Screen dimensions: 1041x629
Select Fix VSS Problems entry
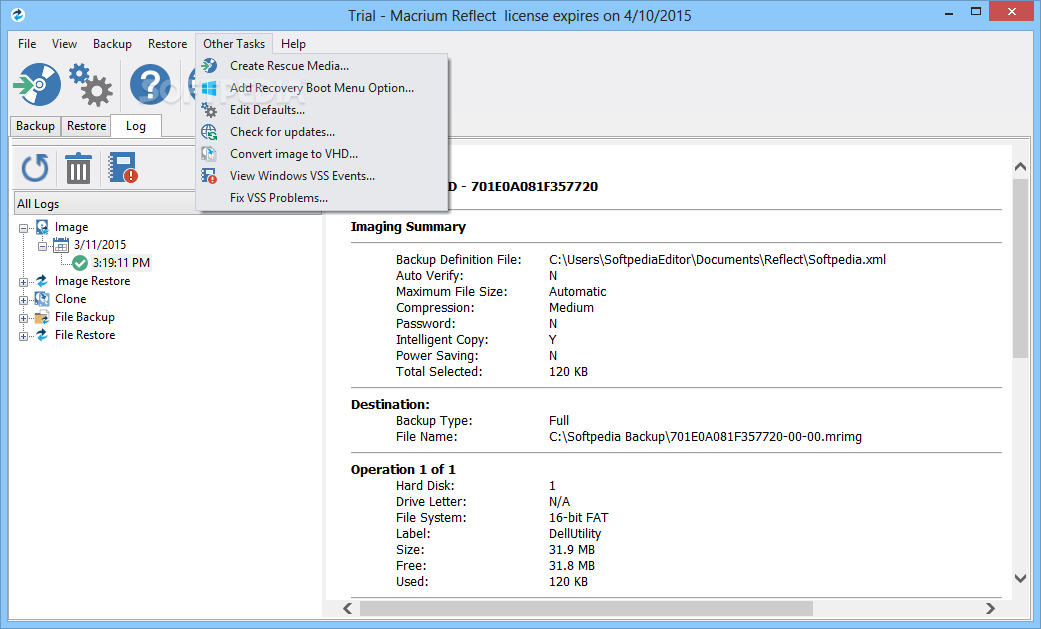point(322,197)
